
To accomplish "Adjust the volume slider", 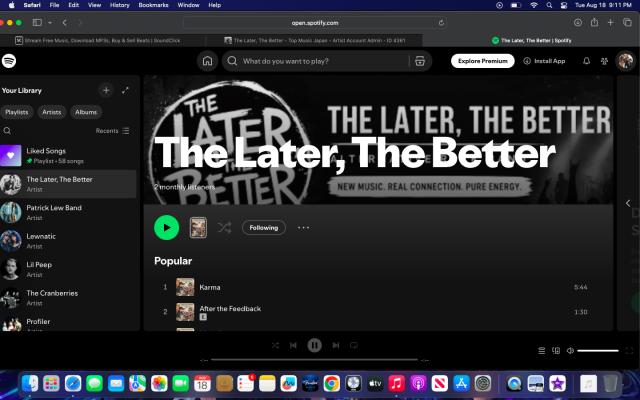I will (x=598, y=351).
